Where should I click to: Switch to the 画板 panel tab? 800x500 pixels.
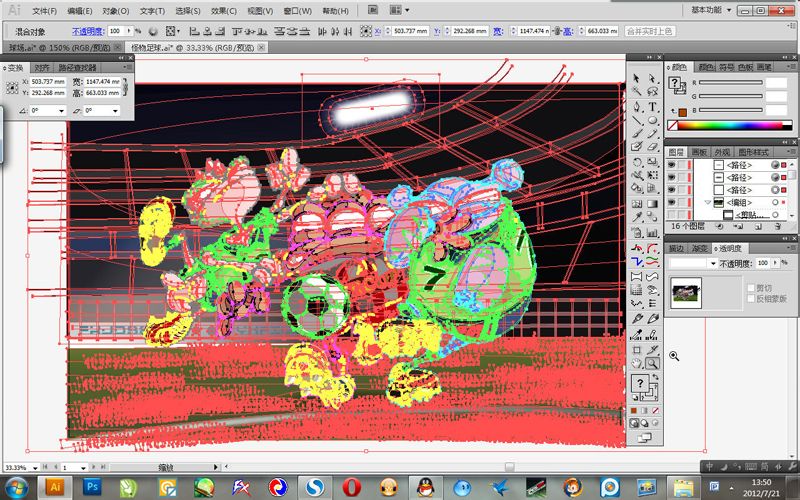(698, 152)
